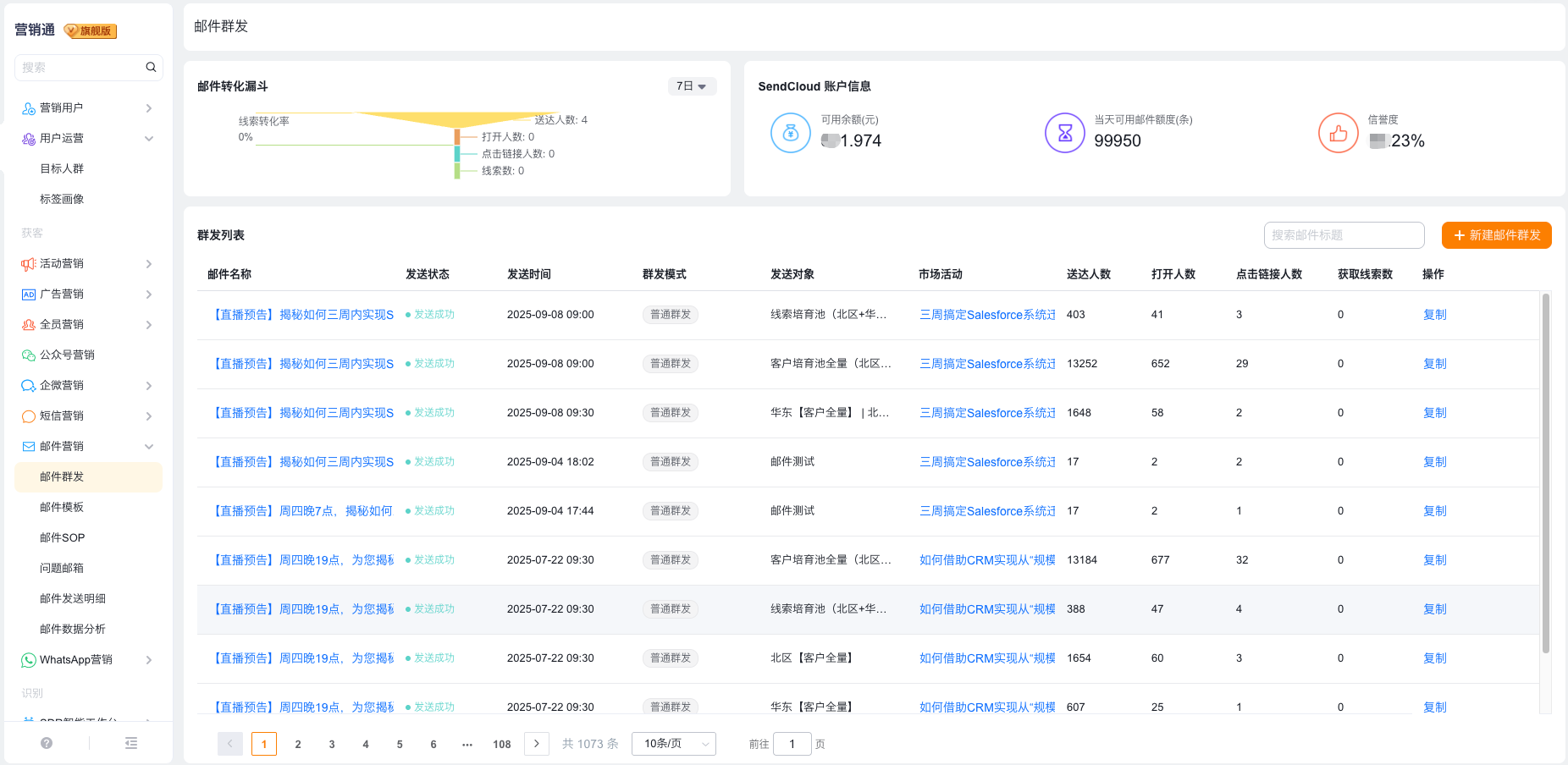Click the daily email quota hourglass icon
Viewport: 1568px width, 765px height.
(x=1064, y=133)
